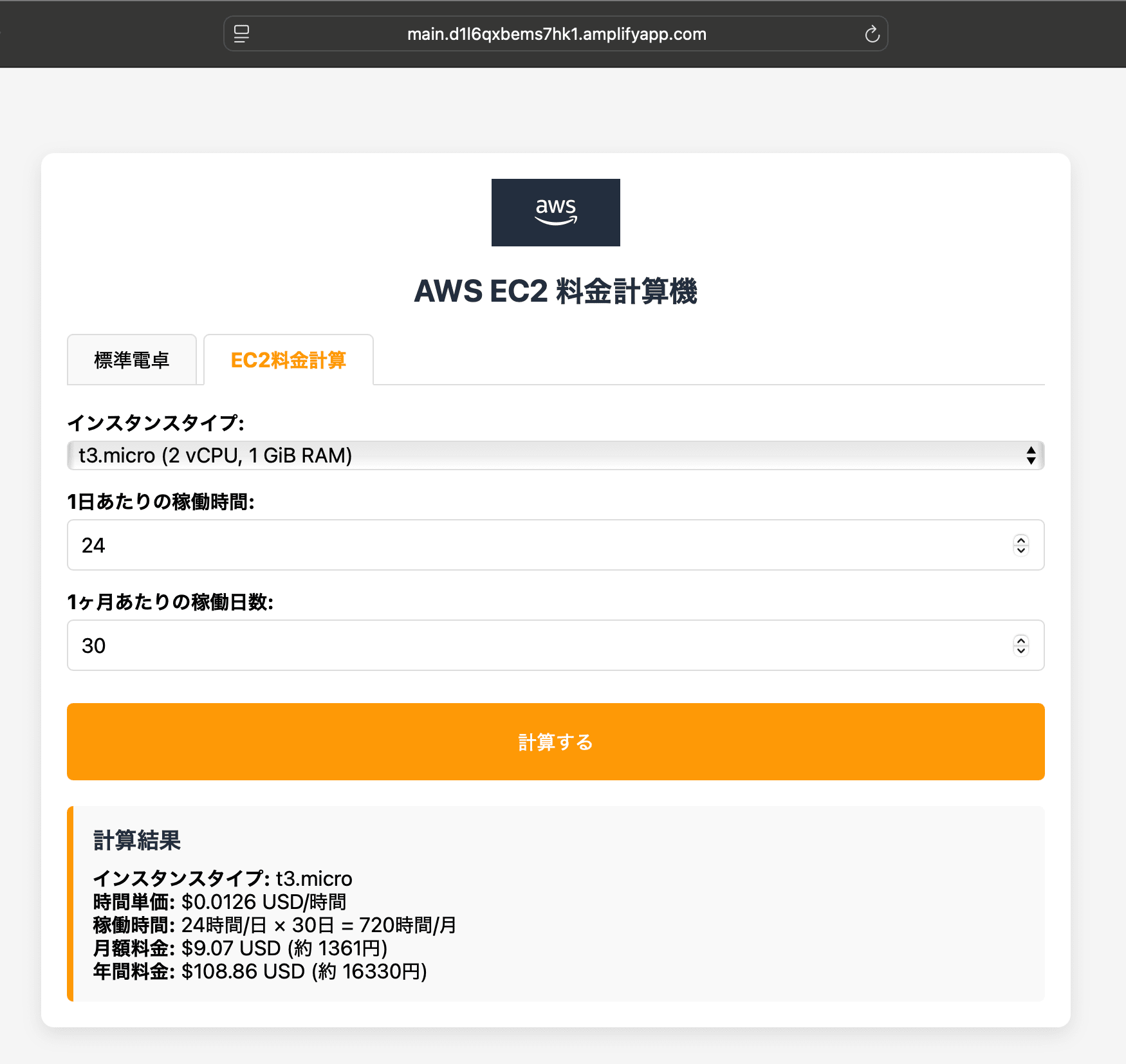1126x1064 pixels.
Task: Open the reader view icon in address bar
Action: (x=241, y=34)
